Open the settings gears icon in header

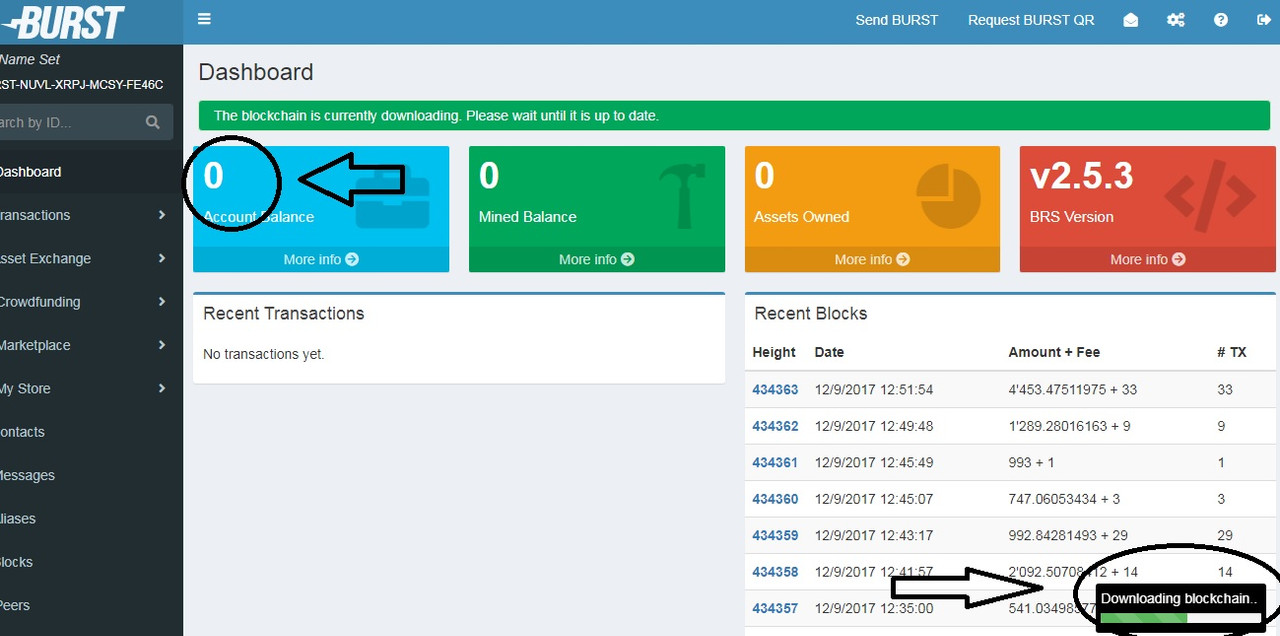point(1176,20)
